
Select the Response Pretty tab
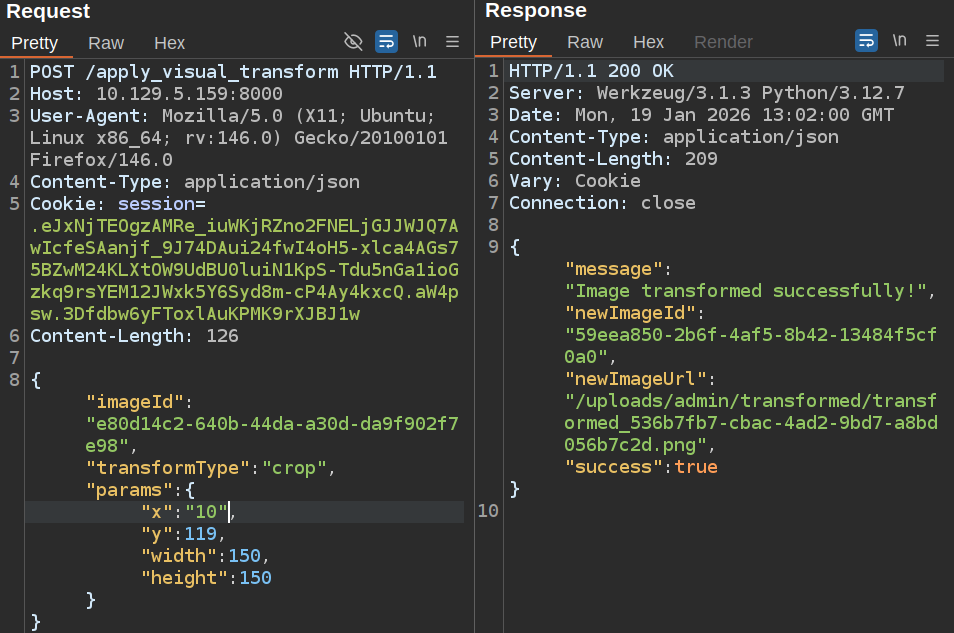point(514,42)
